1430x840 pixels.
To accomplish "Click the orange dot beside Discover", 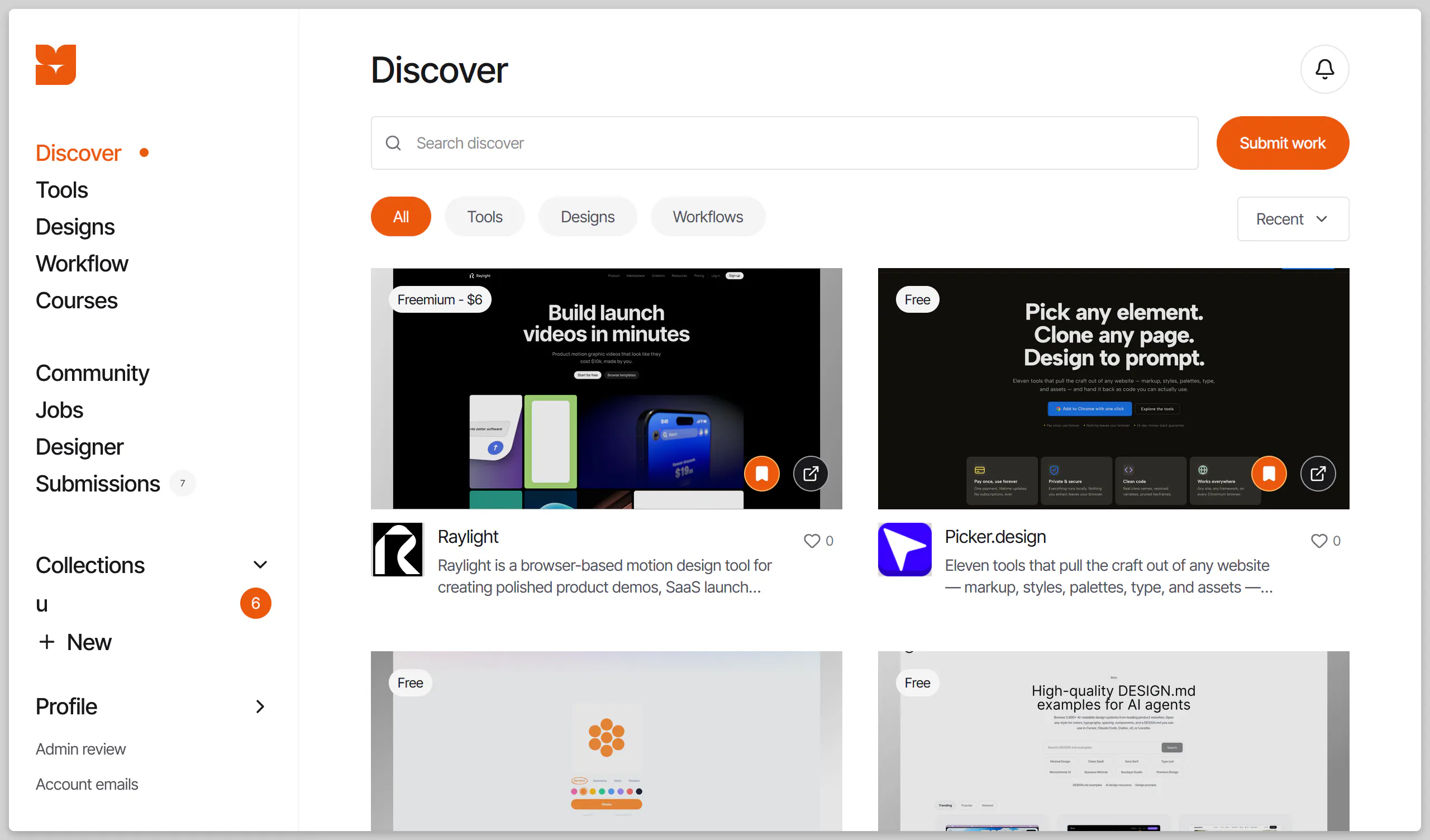I will 144,152.
